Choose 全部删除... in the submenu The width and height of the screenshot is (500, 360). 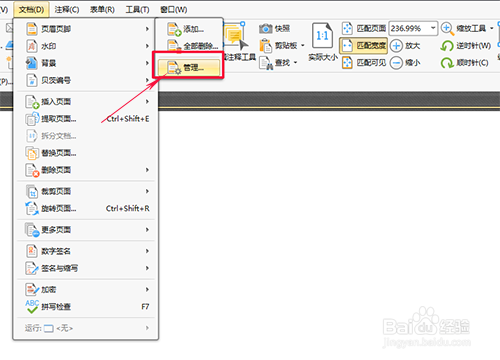click(189, 46)
